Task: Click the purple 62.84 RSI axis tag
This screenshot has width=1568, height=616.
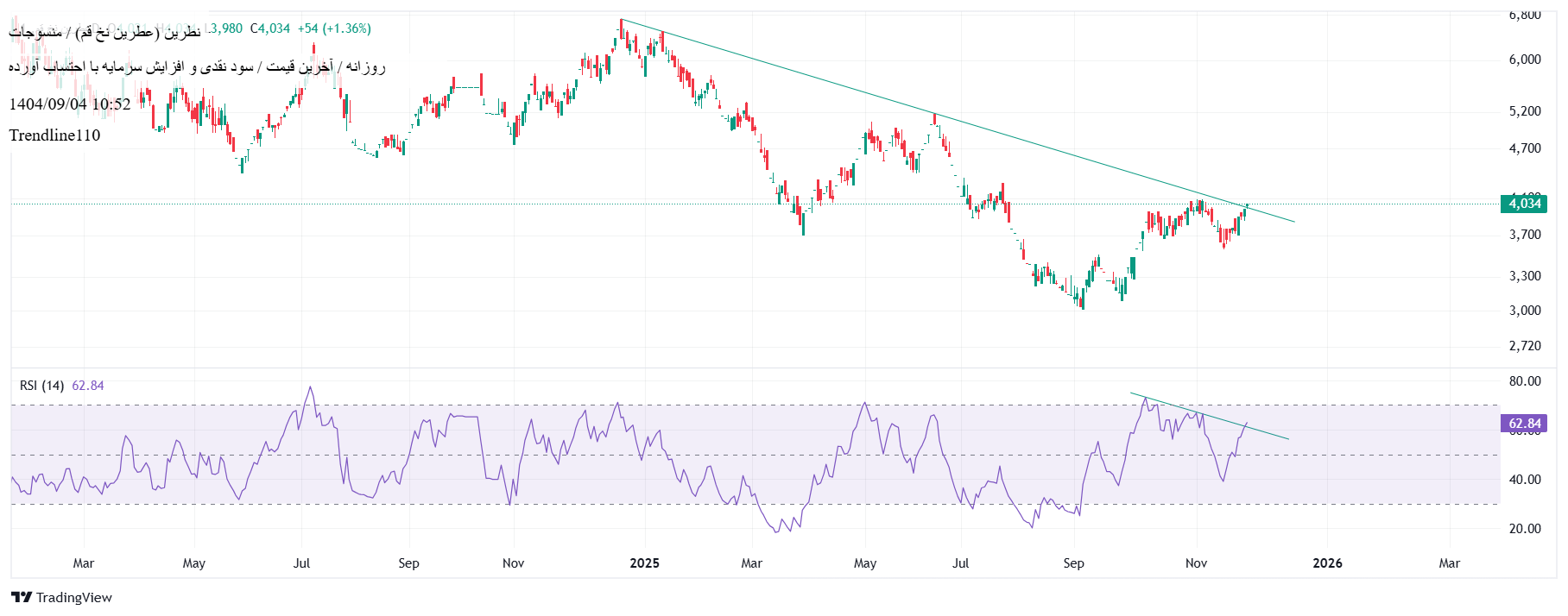Action: point(1524,424)
